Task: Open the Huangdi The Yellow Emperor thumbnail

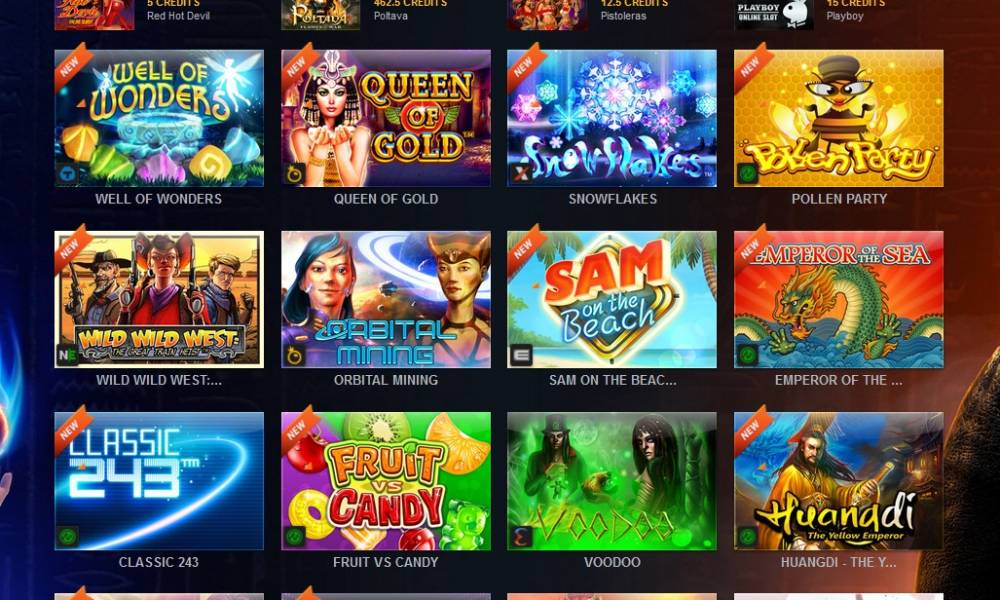Action: click(x=839, y=481)
